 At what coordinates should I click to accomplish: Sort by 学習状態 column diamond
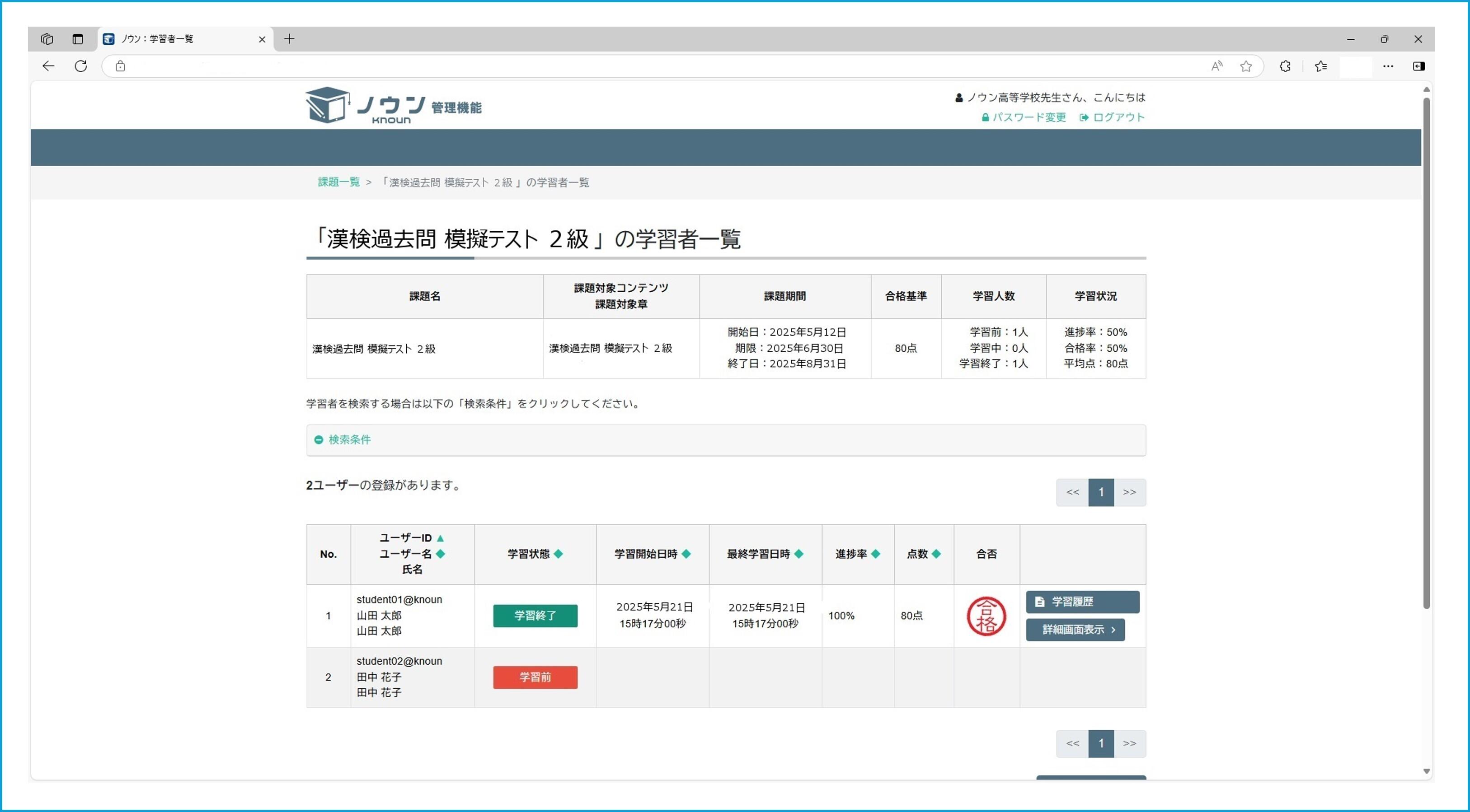point(558,554)
